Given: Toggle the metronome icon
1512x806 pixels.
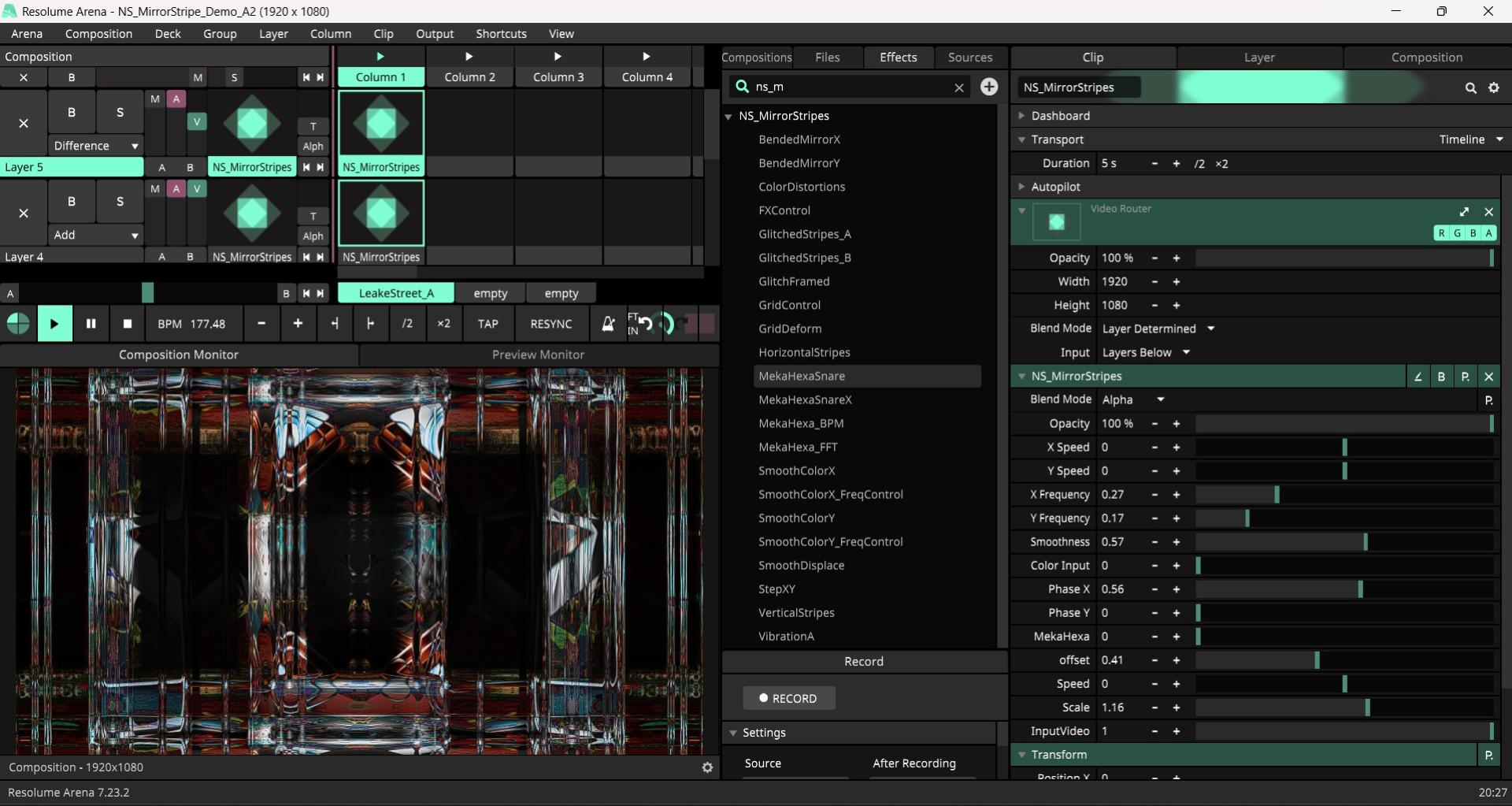Looking at the screenshot, I should 607,324.
